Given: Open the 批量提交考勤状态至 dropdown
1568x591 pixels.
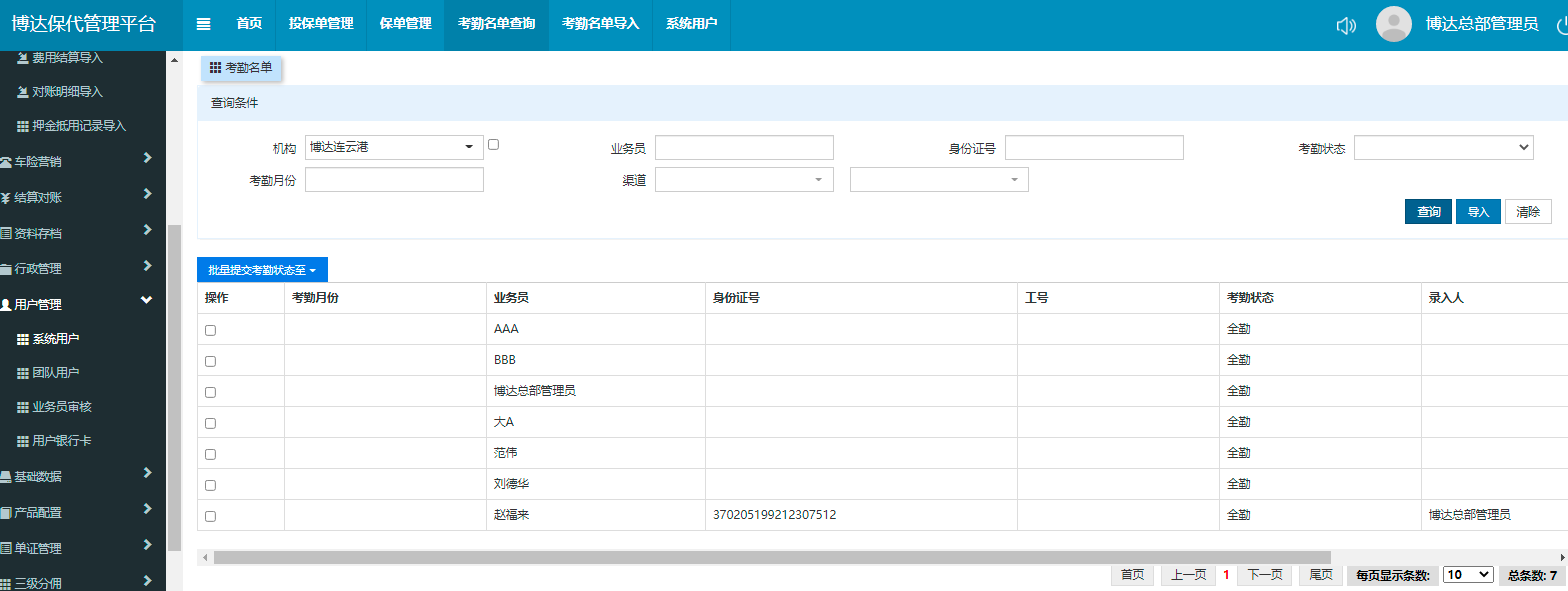Looking at the screenshot, I should coord(262,270).
